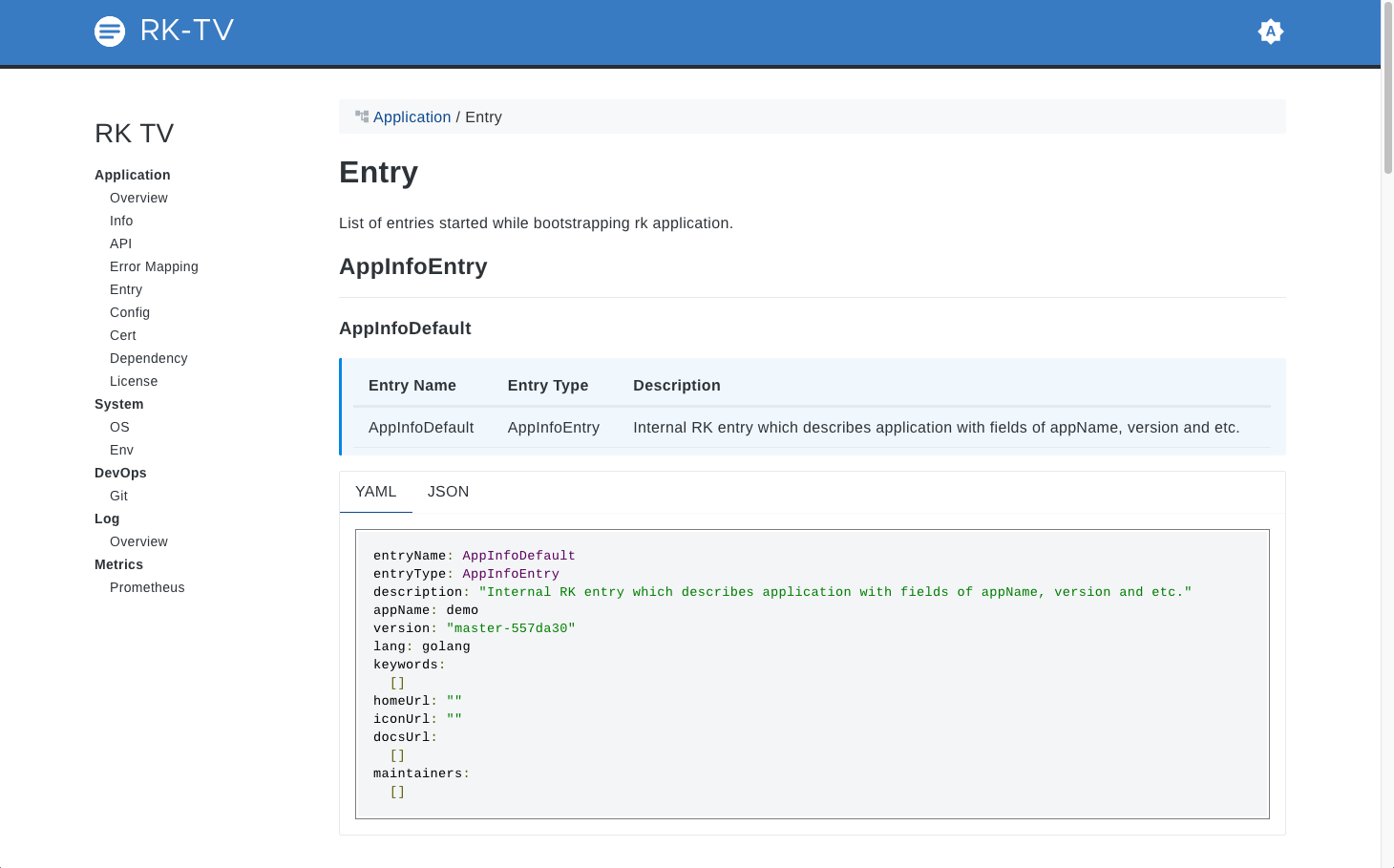Click the AppInfoDefault subsection heading

point(405,328)
